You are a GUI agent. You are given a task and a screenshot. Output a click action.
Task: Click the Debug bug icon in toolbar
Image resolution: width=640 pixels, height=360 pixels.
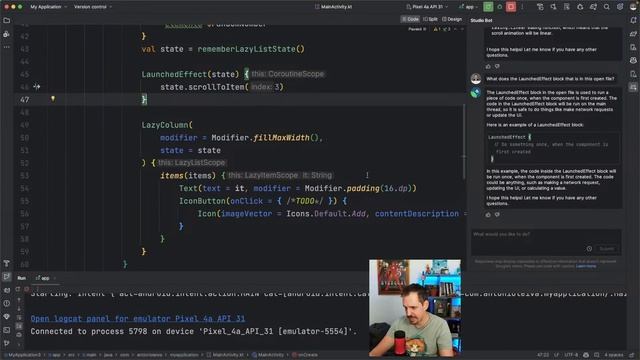(x=499, y=7)
